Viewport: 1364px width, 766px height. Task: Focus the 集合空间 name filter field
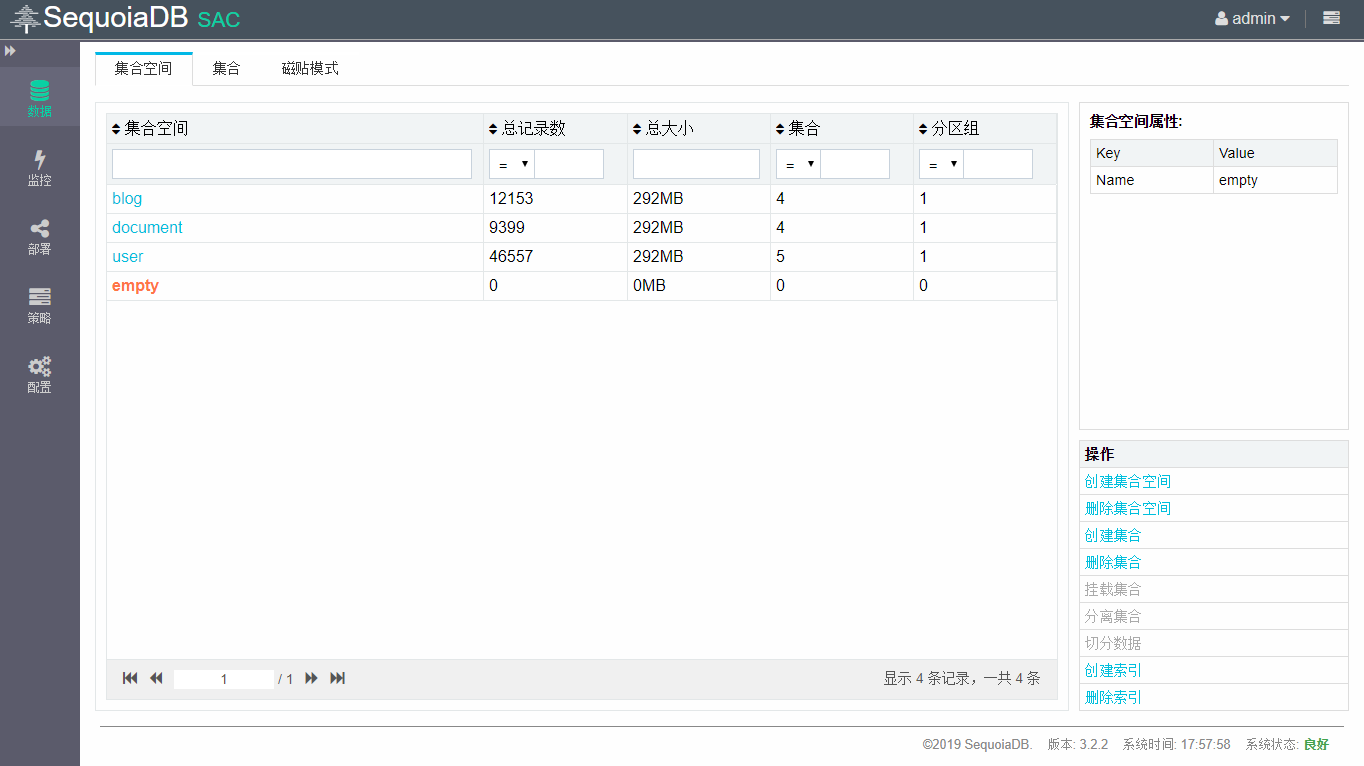(292, 164)
